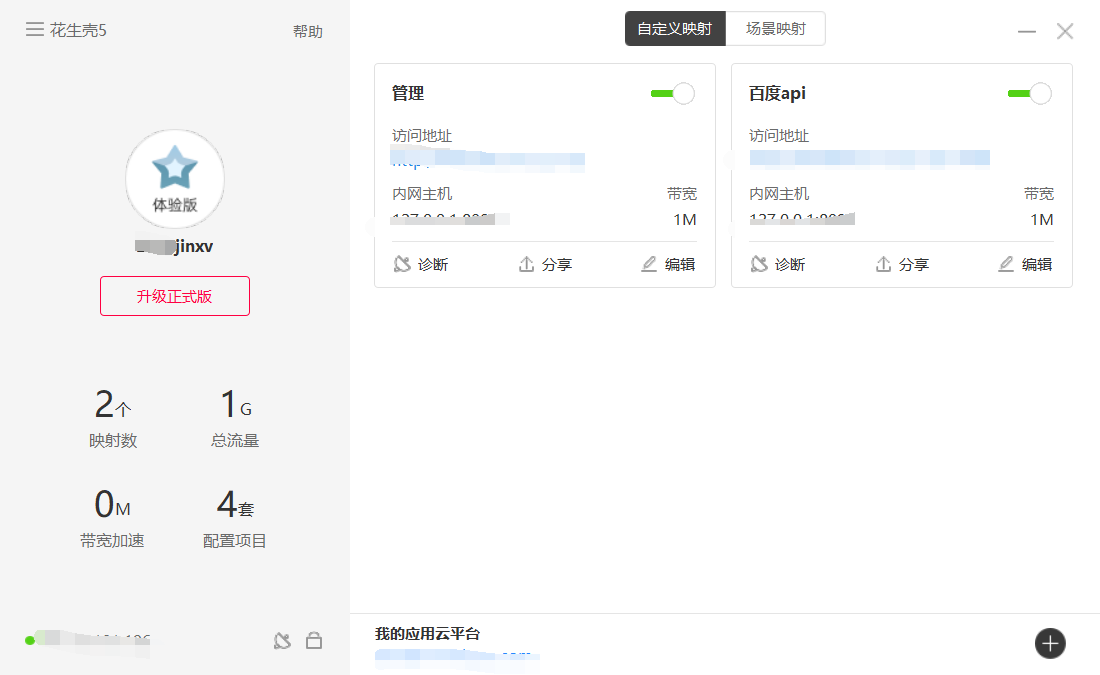Viewport: 1100px width, 675px height.
Task: Click the 0M 带宽加速 statistic
Action: pos(112,519)
